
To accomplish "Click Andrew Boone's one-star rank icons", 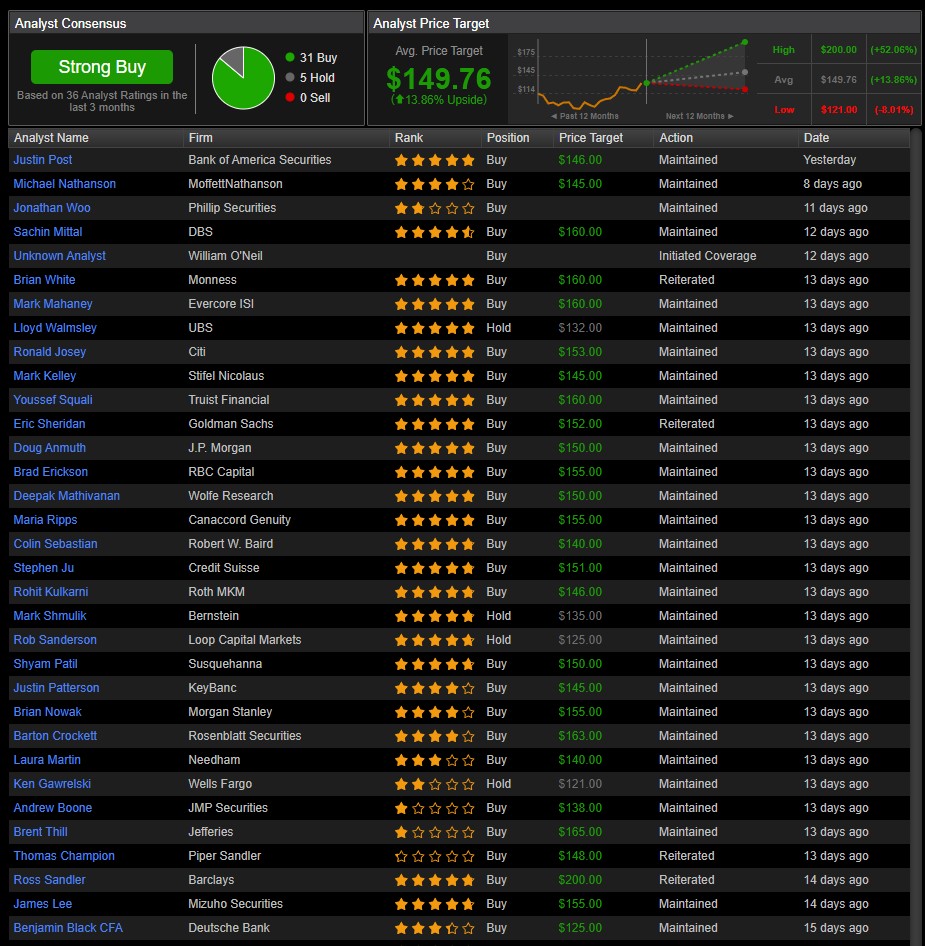I will point(434,808).
